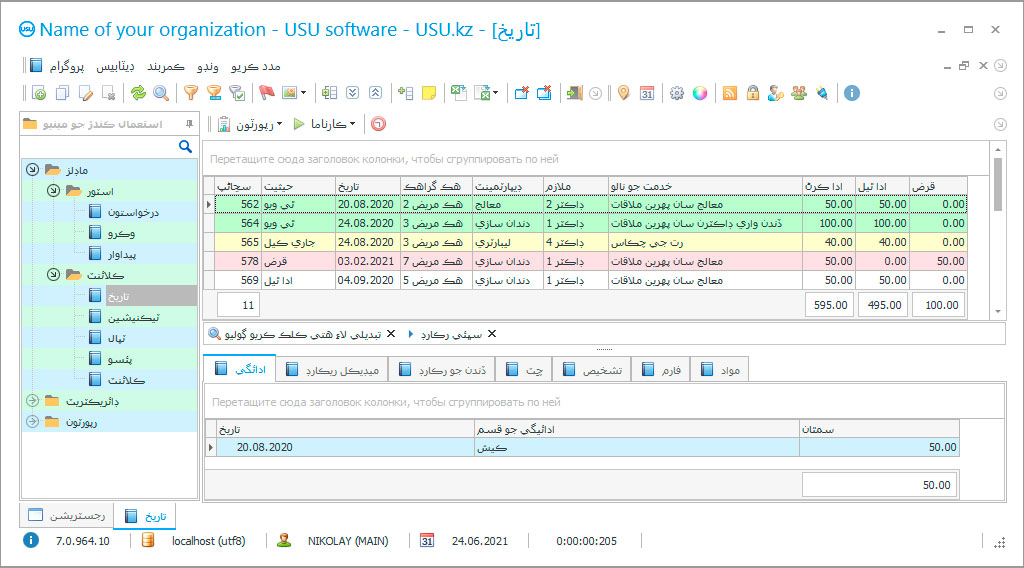The width and height of the screenshot is (1024, 568).
Task: Click the exit door icon
Action: click(x=574, y=93)
